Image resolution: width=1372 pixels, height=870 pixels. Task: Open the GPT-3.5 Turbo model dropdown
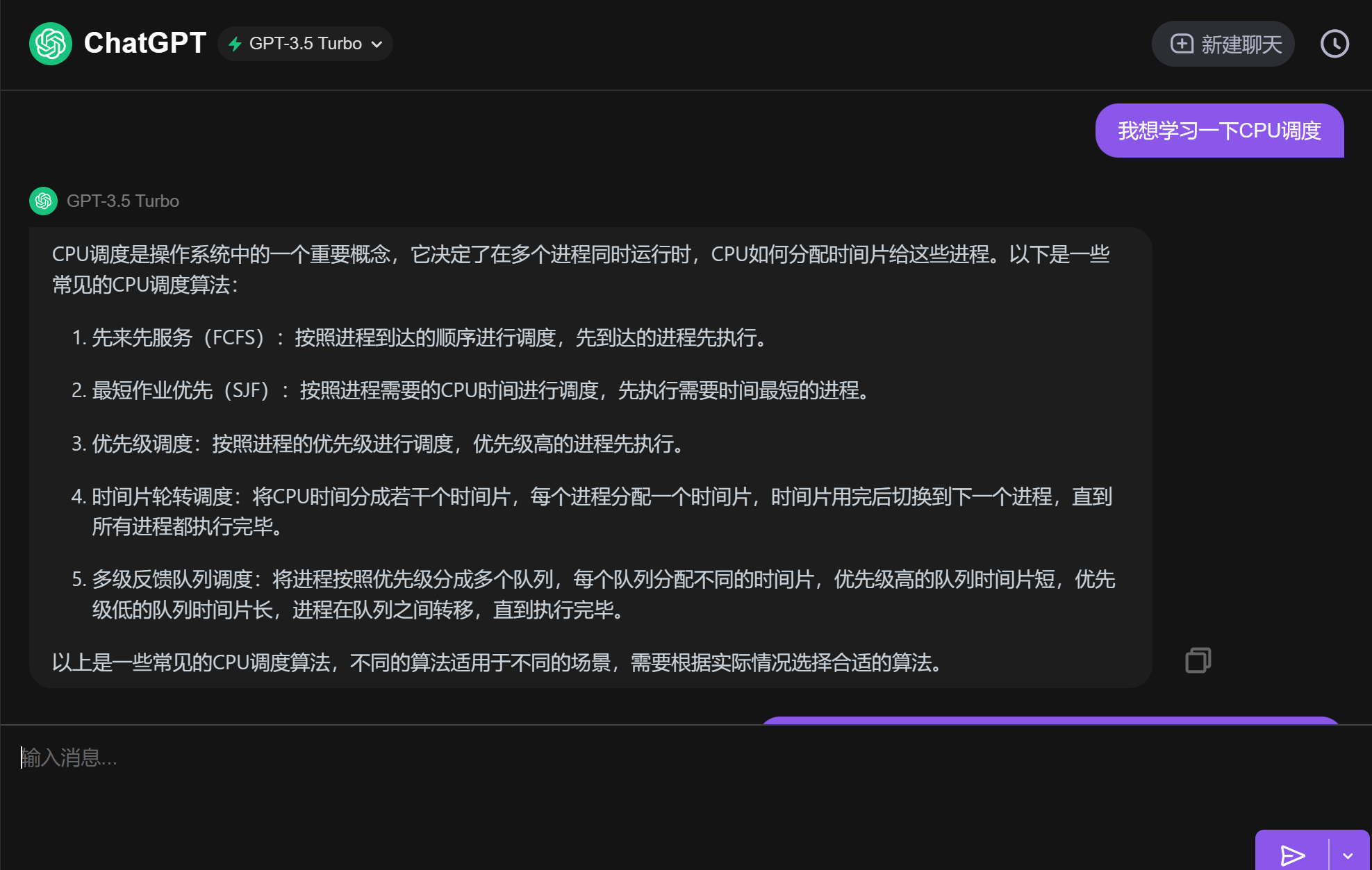point(305,44)
